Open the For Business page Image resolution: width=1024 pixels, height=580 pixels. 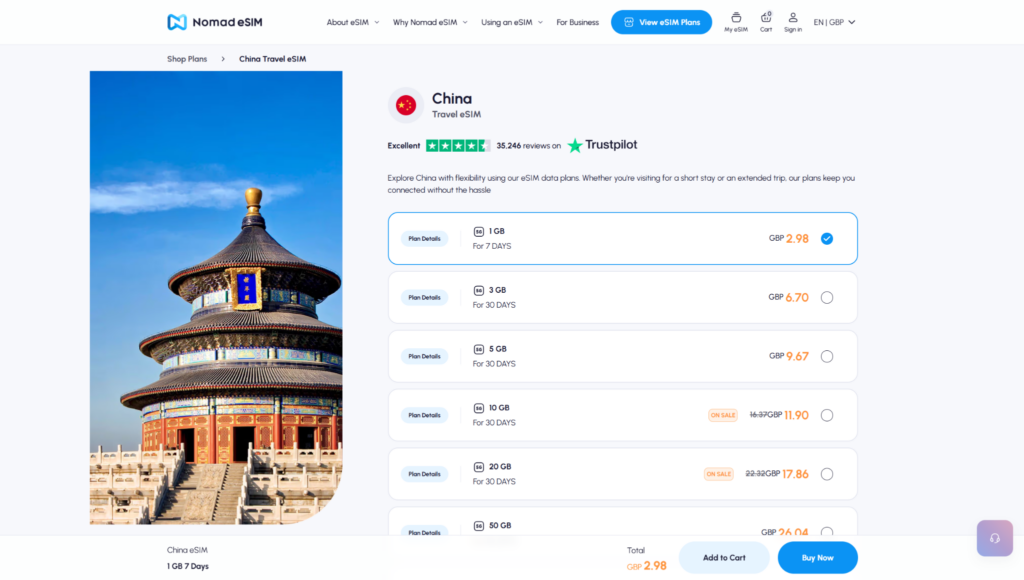click(x=577, y=22)
